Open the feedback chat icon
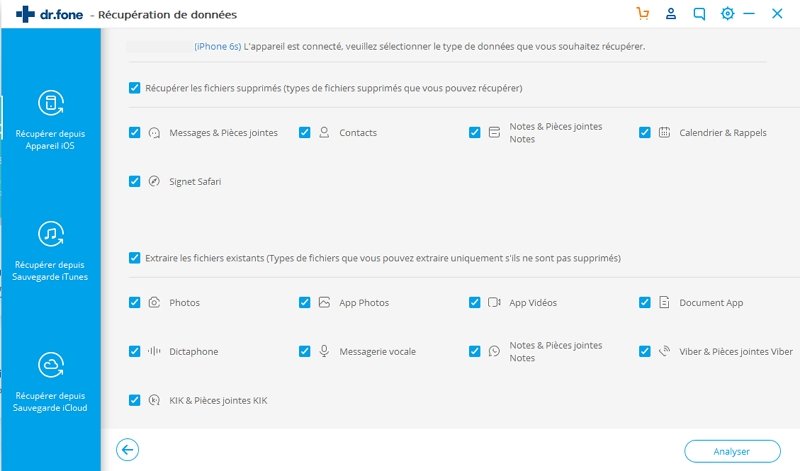 pos(699,14)
